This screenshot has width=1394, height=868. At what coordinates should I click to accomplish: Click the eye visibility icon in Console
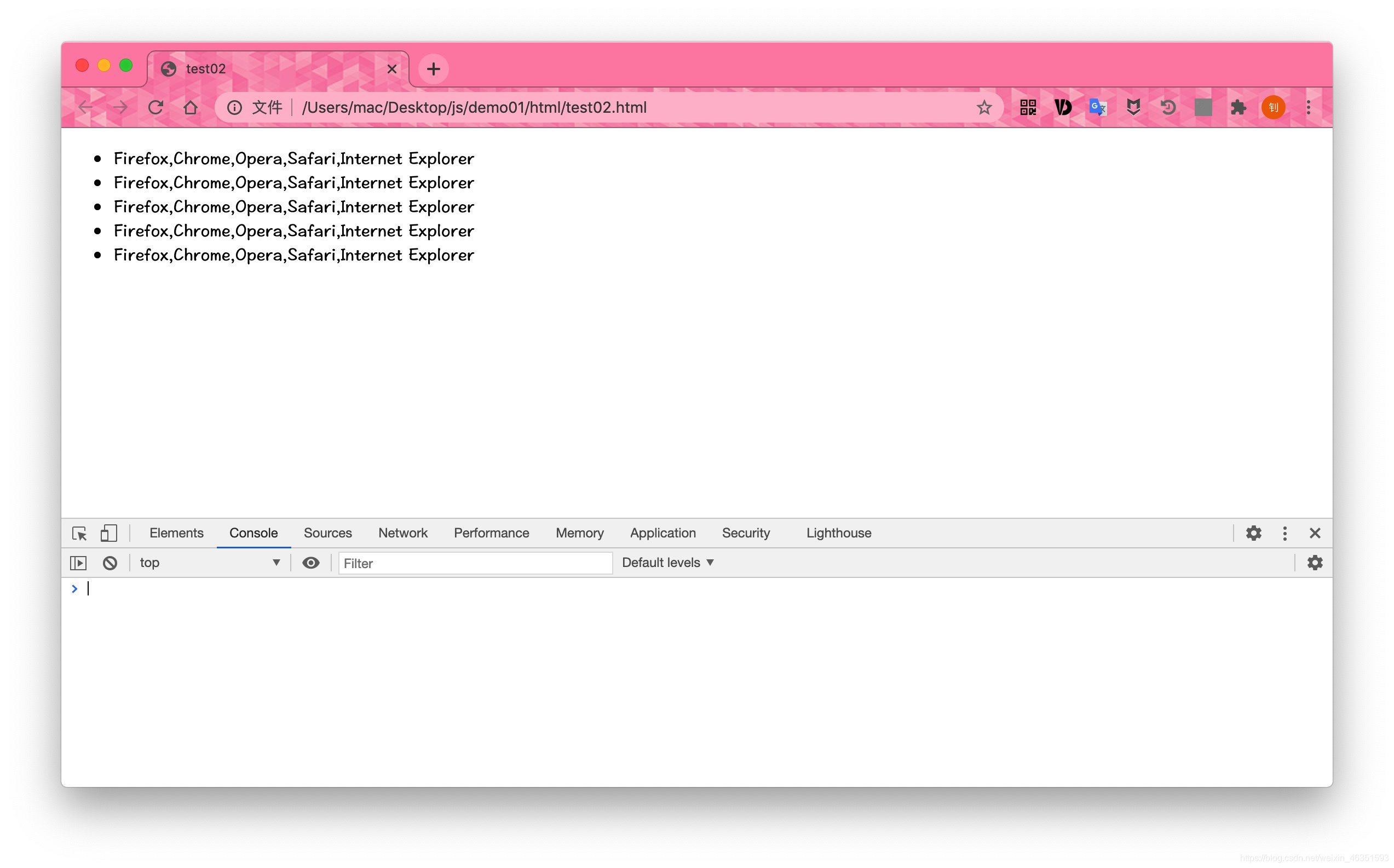click(x=310, y=561)
